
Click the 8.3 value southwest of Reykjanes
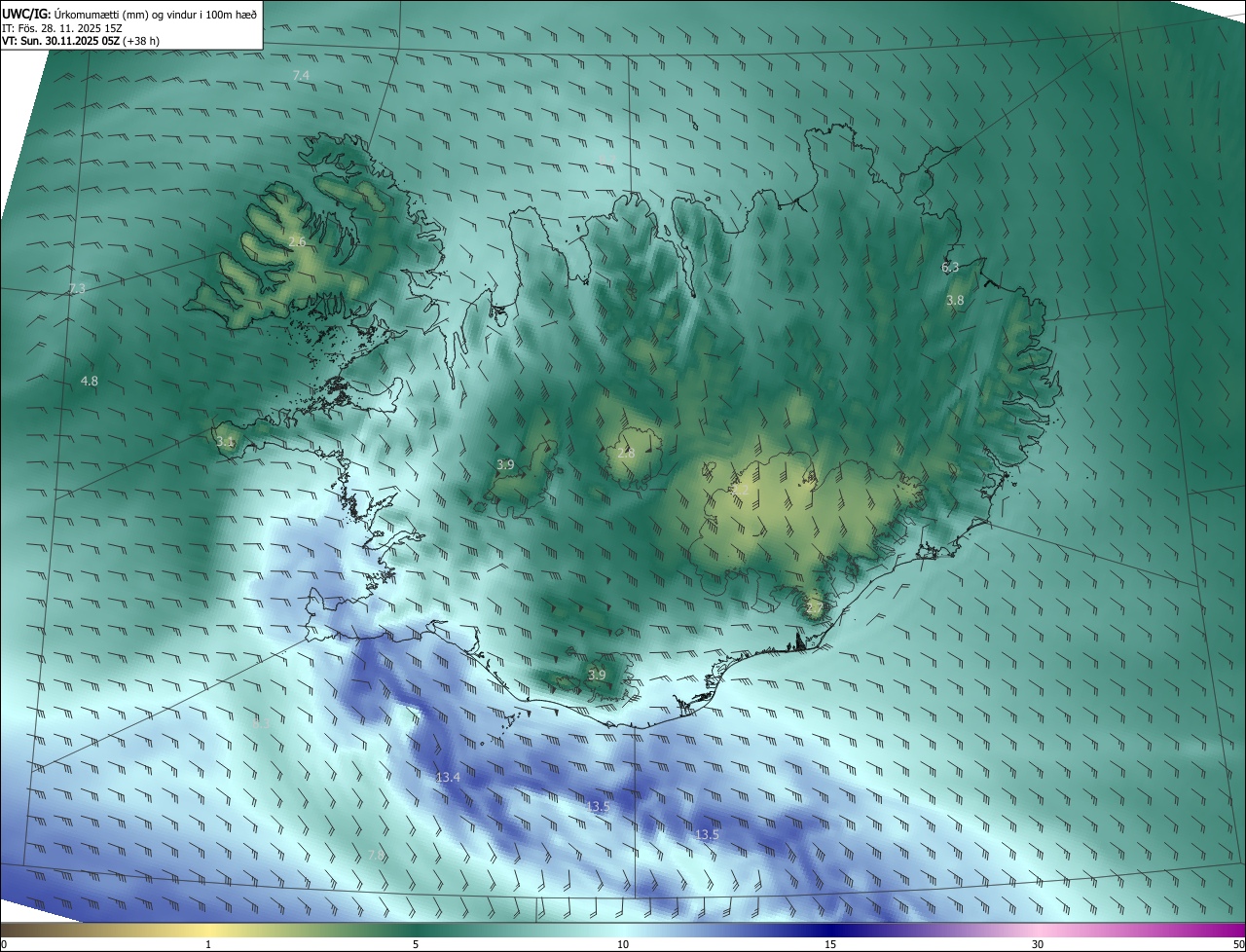coord(261,725)
